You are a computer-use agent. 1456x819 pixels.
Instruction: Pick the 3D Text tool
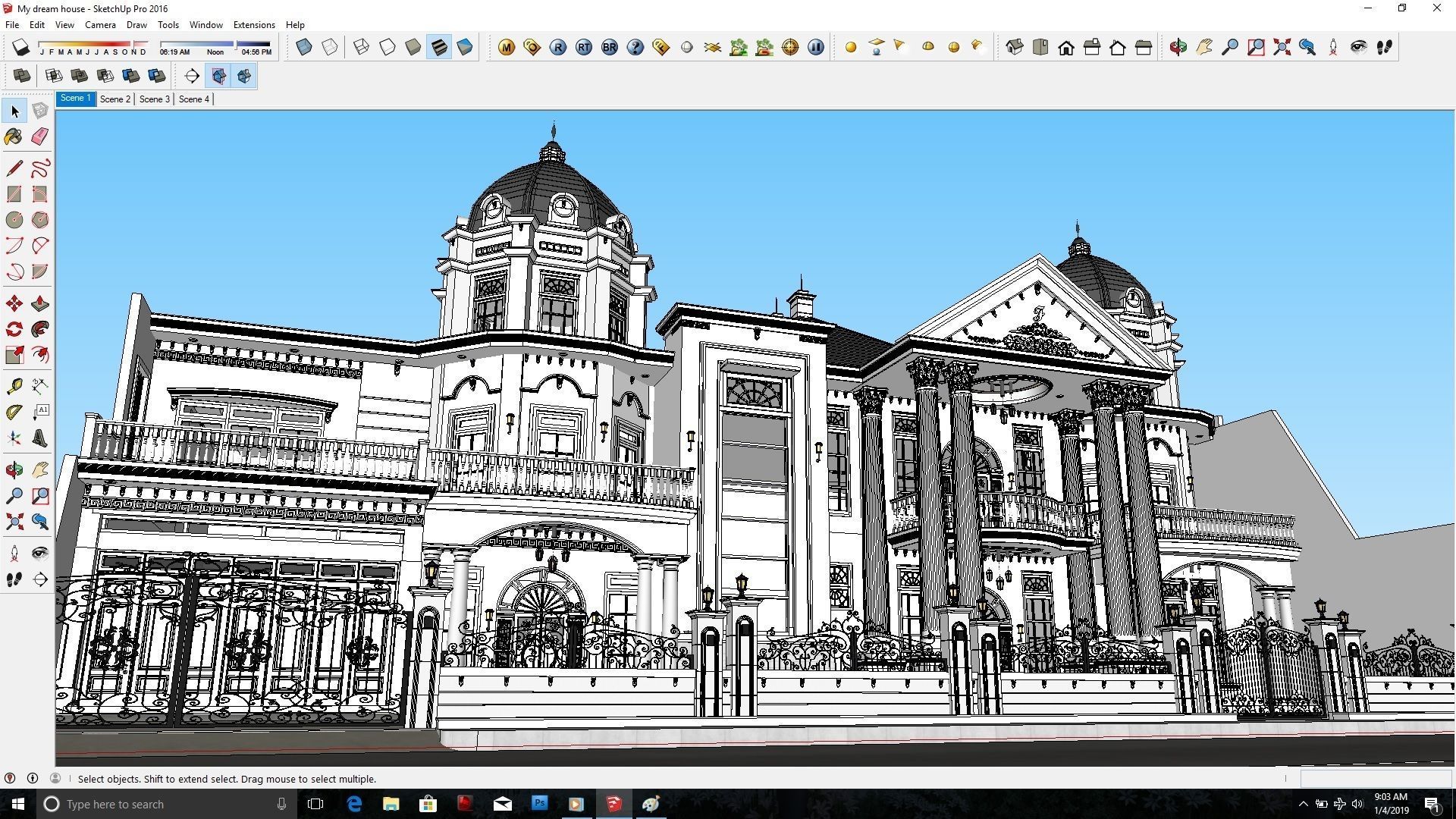pos(40,438)
